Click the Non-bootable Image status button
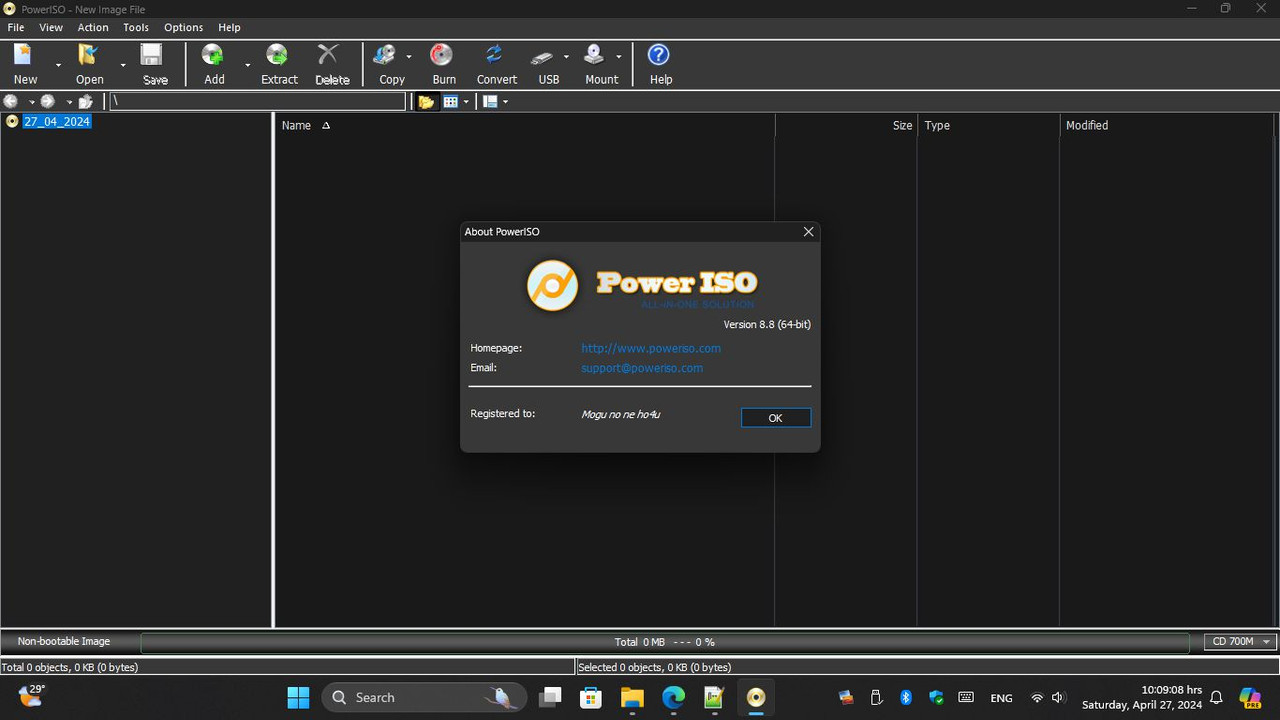Screen dimensions: 1280x720 pos(64,641)
